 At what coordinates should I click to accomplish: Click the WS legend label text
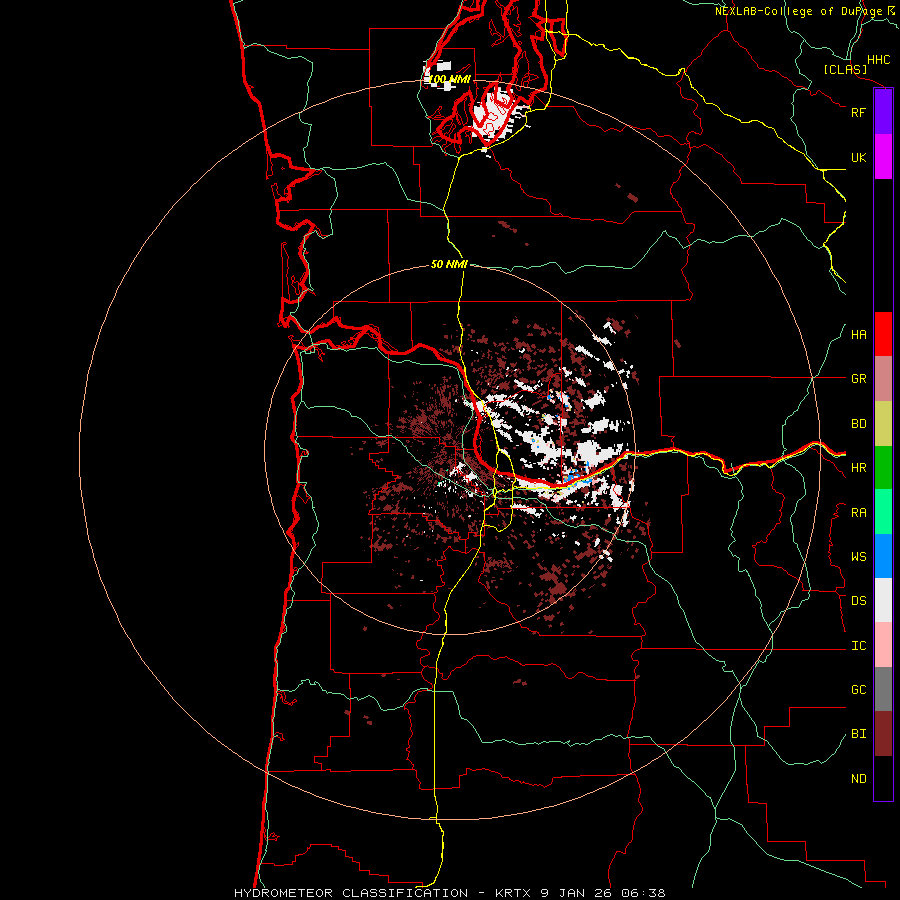click(859, 557)
